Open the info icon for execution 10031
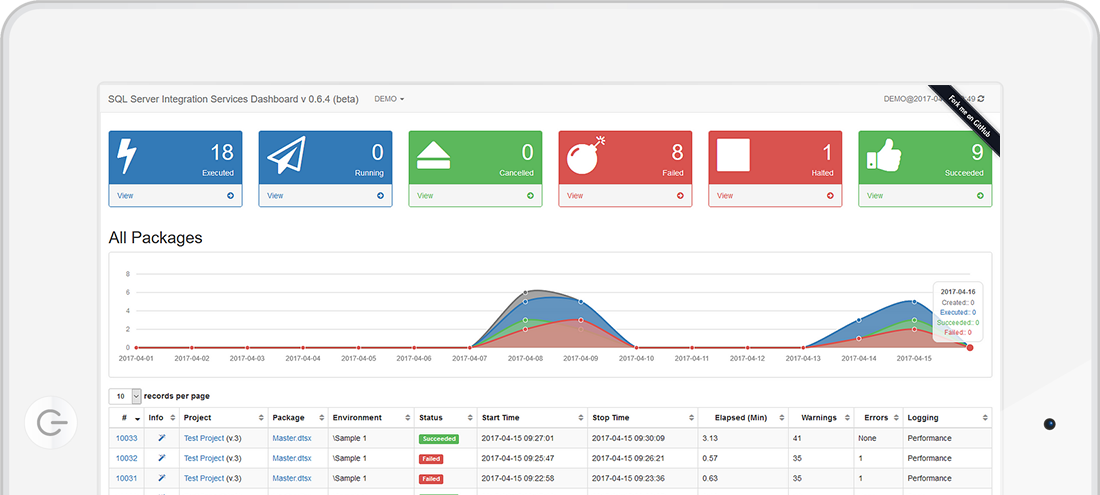Viewport: 1100px width, 495px height. [161, 478]
